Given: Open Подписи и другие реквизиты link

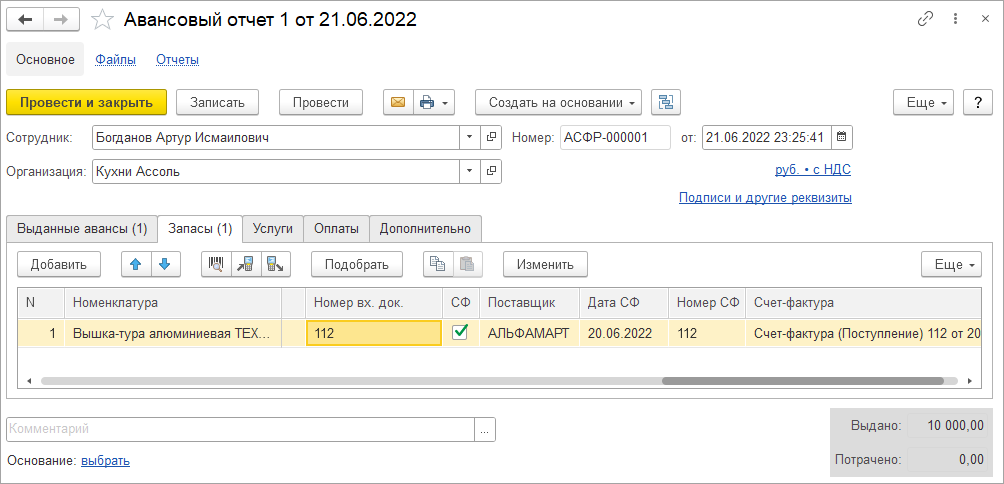Looking at the screenshot, I should [765, 198].
